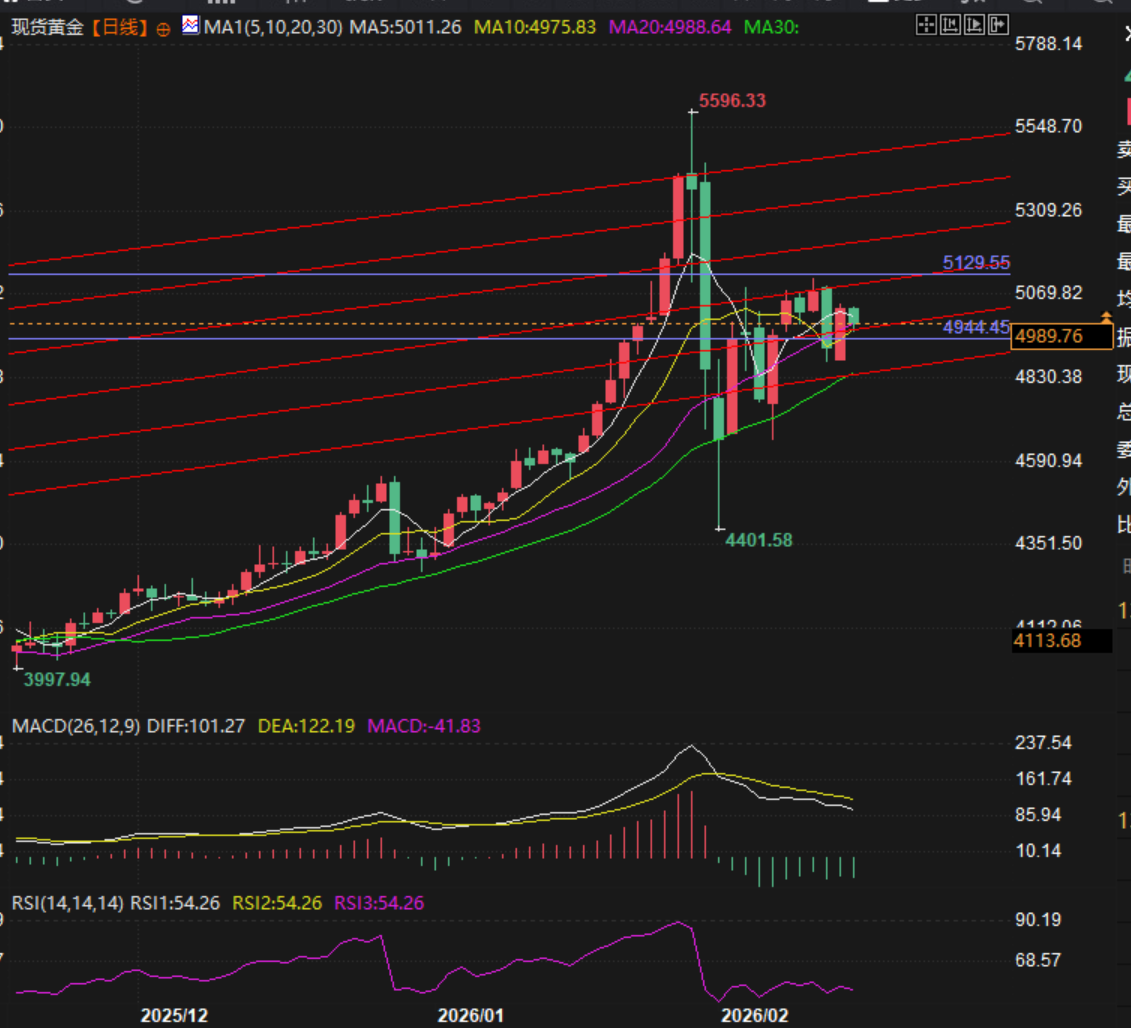Image resolution: width=1131 pixels, height=1028 pixels.
Task: Open the MA1 indicator settings icon
Action: tap(190, 25)
